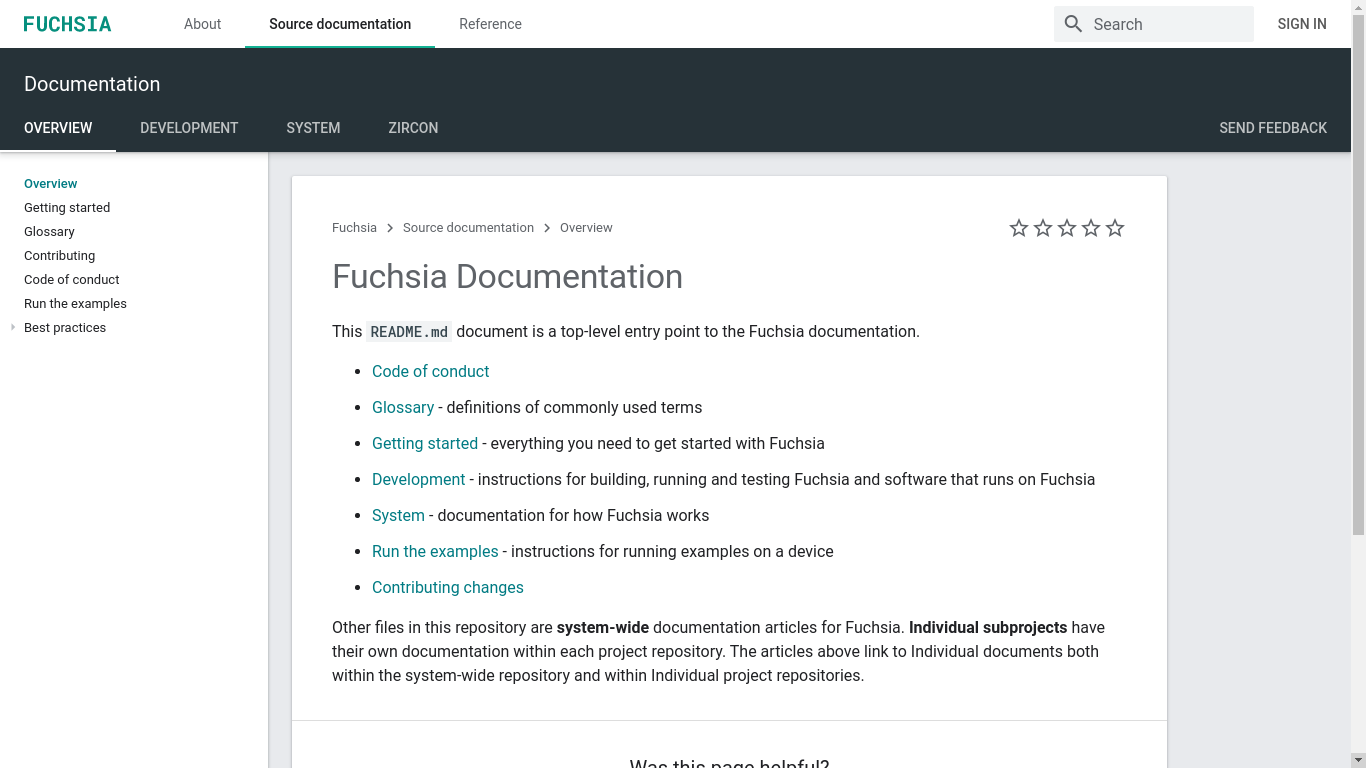Click the search magnifier icon
Screen dimensions: 1366x768
[x=1073, y=24]
